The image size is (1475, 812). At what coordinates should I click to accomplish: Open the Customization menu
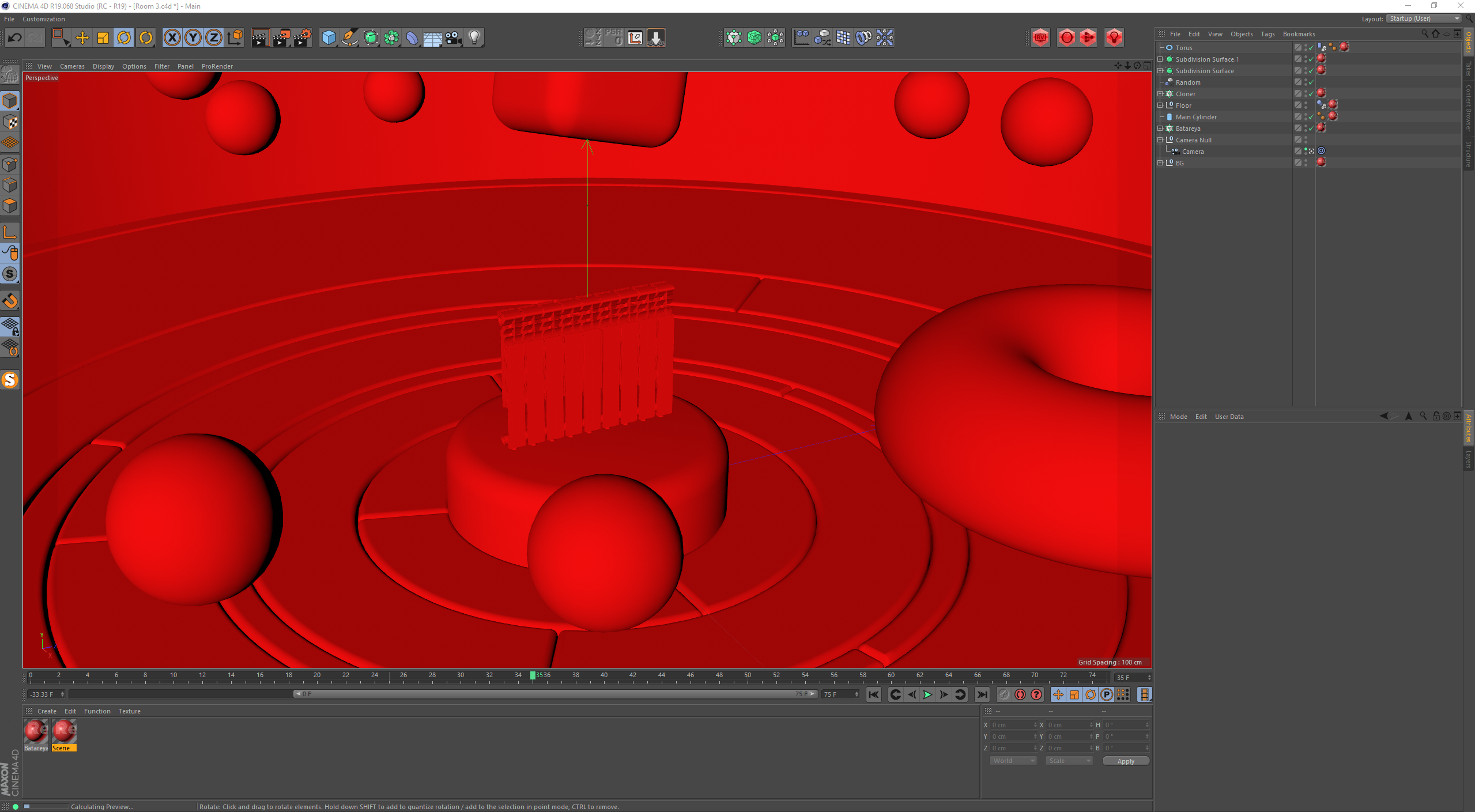[x=44, y=19]
